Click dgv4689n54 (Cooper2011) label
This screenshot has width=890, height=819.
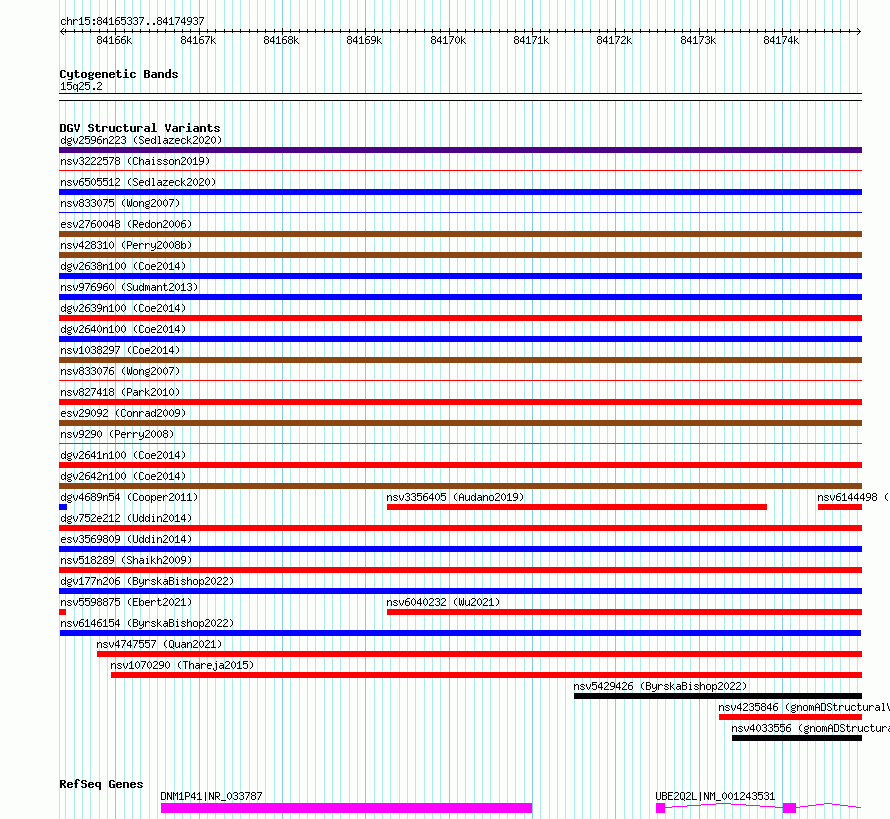tap(129, 497)
